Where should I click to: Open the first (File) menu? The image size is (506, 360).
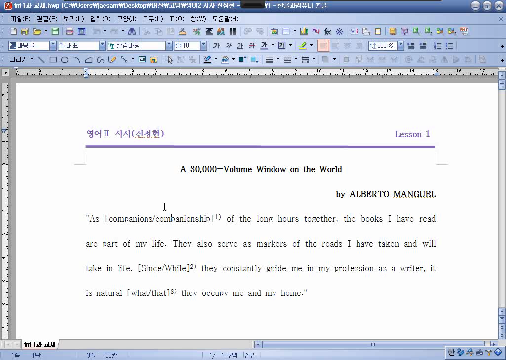coord(21,19)
